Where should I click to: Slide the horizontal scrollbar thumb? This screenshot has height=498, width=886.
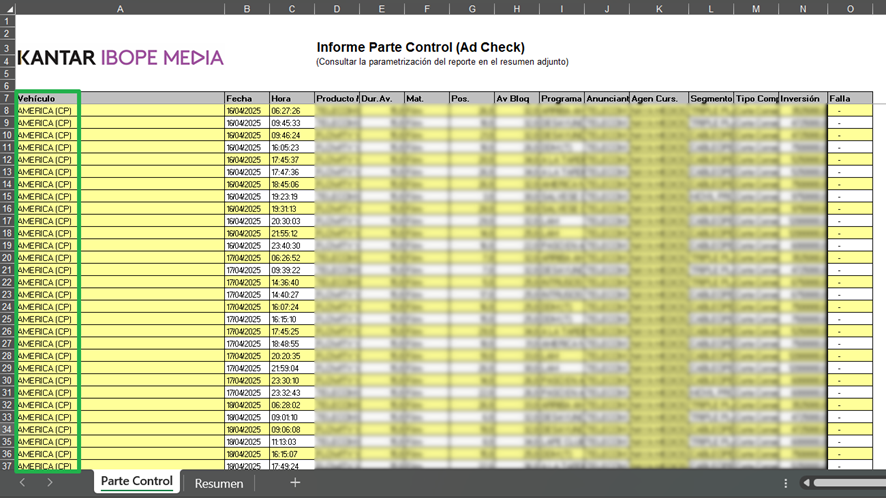pos(849,483)
